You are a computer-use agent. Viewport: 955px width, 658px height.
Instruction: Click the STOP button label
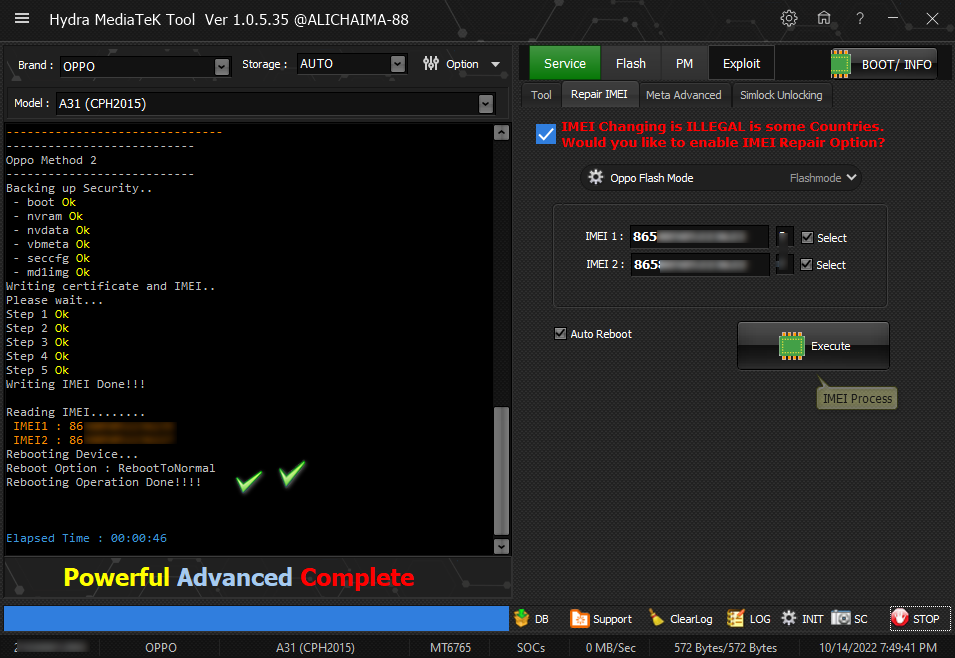click(926, 619)
